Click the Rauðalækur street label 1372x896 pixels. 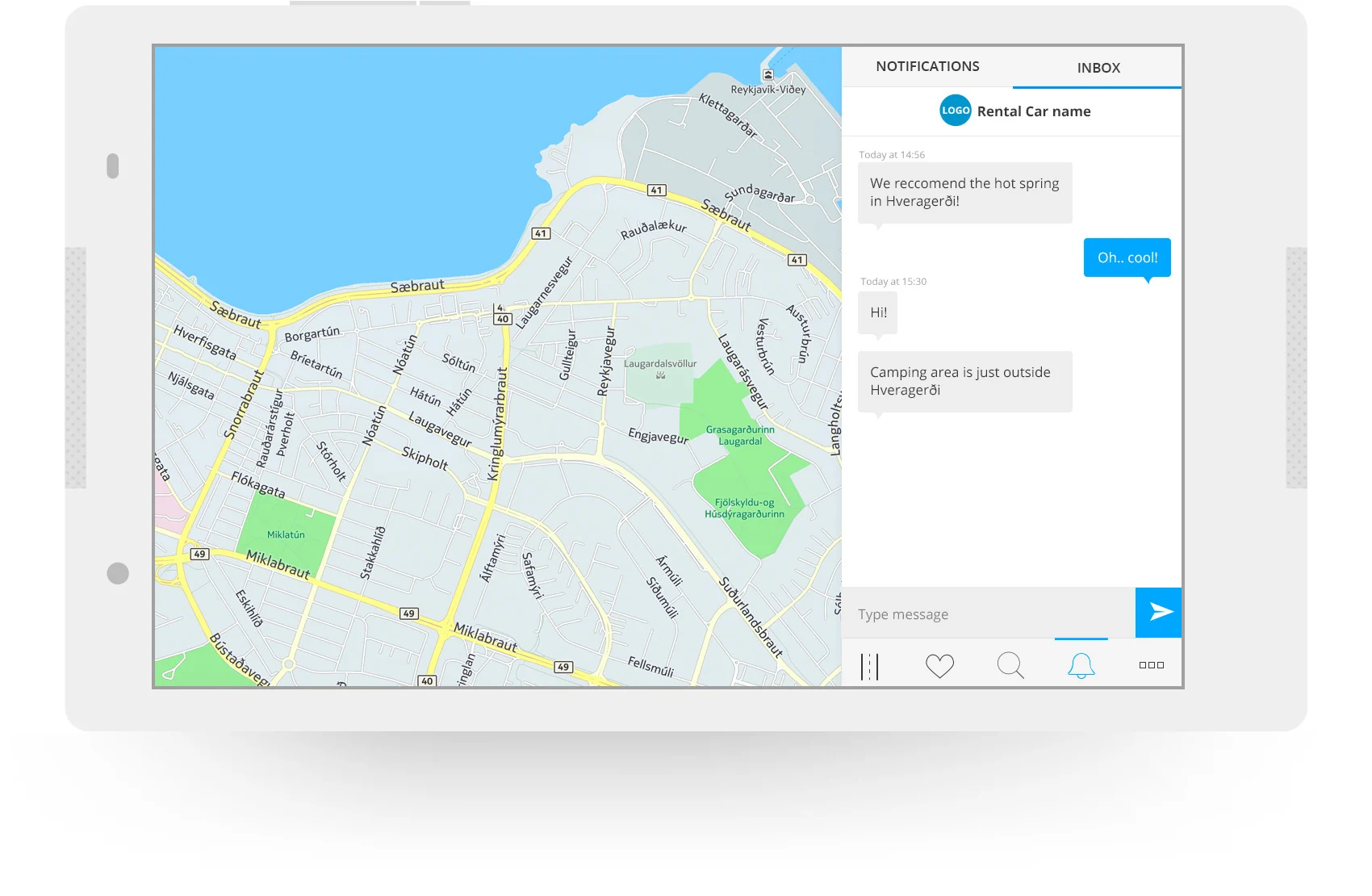click(654, 229)
